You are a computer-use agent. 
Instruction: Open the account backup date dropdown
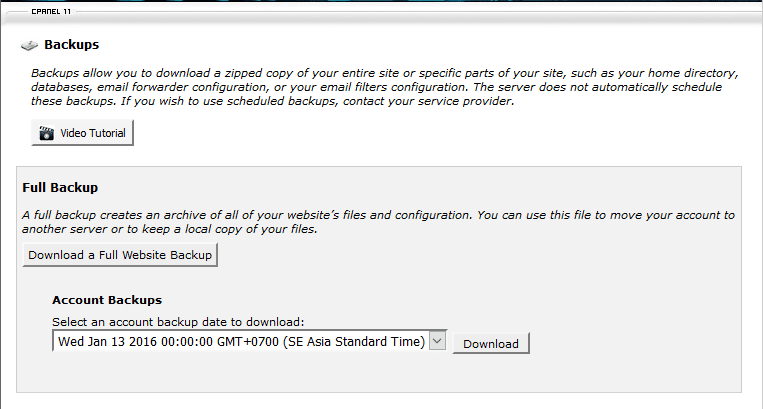pos(240,342)
